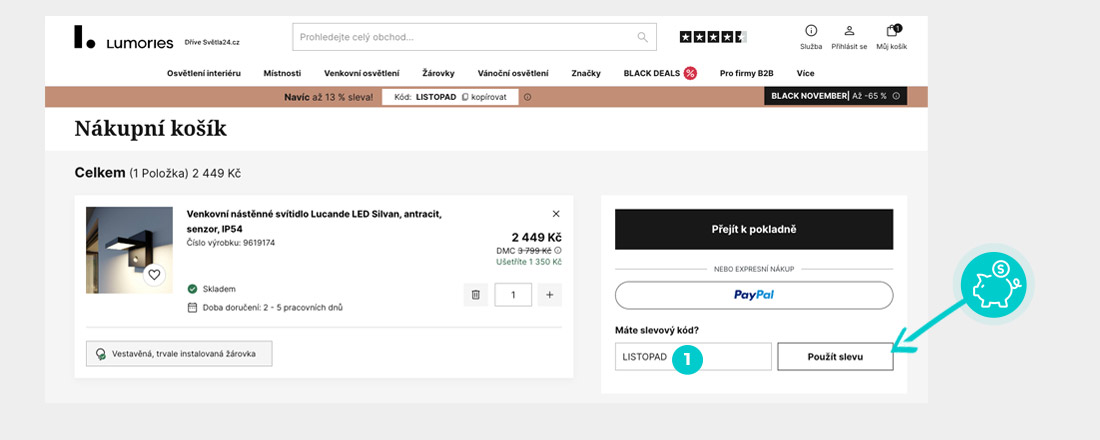
Task: Click the red percent Black Deals badge
Action: pos(690,73)
